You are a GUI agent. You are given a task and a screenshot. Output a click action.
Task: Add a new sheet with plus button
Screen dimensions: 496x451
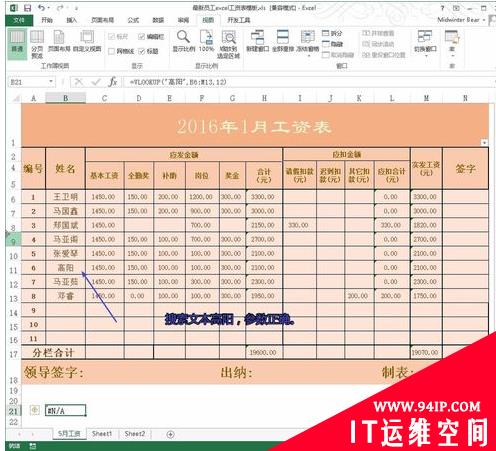click(x=170, y=434)
